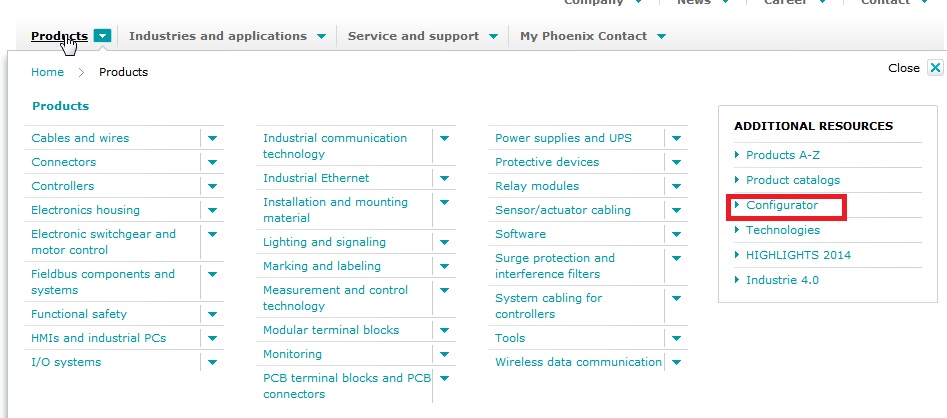Expand the Relay modules arrow
This screenshot has width=947, height=418.
[x=677, y=186]
